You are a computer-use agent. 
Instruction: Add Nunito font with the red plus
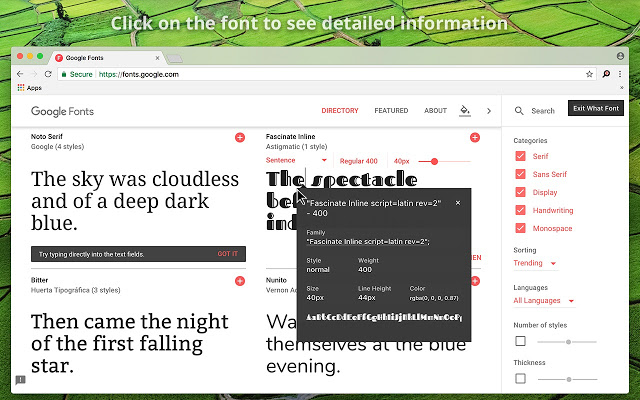coord(476,281)
